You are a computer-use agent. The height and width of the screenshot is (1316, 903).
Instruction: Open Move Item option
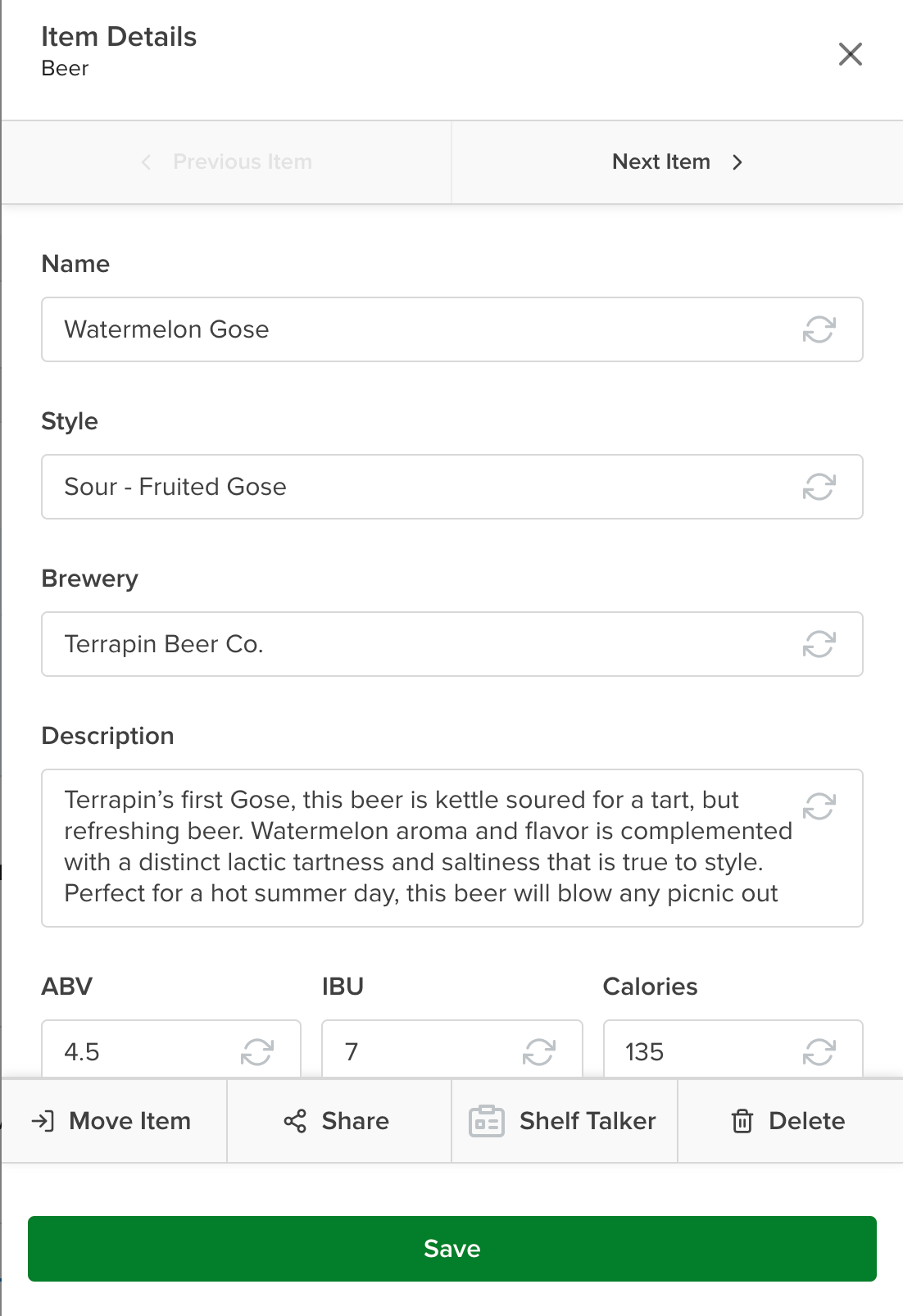coord(114,1121)
